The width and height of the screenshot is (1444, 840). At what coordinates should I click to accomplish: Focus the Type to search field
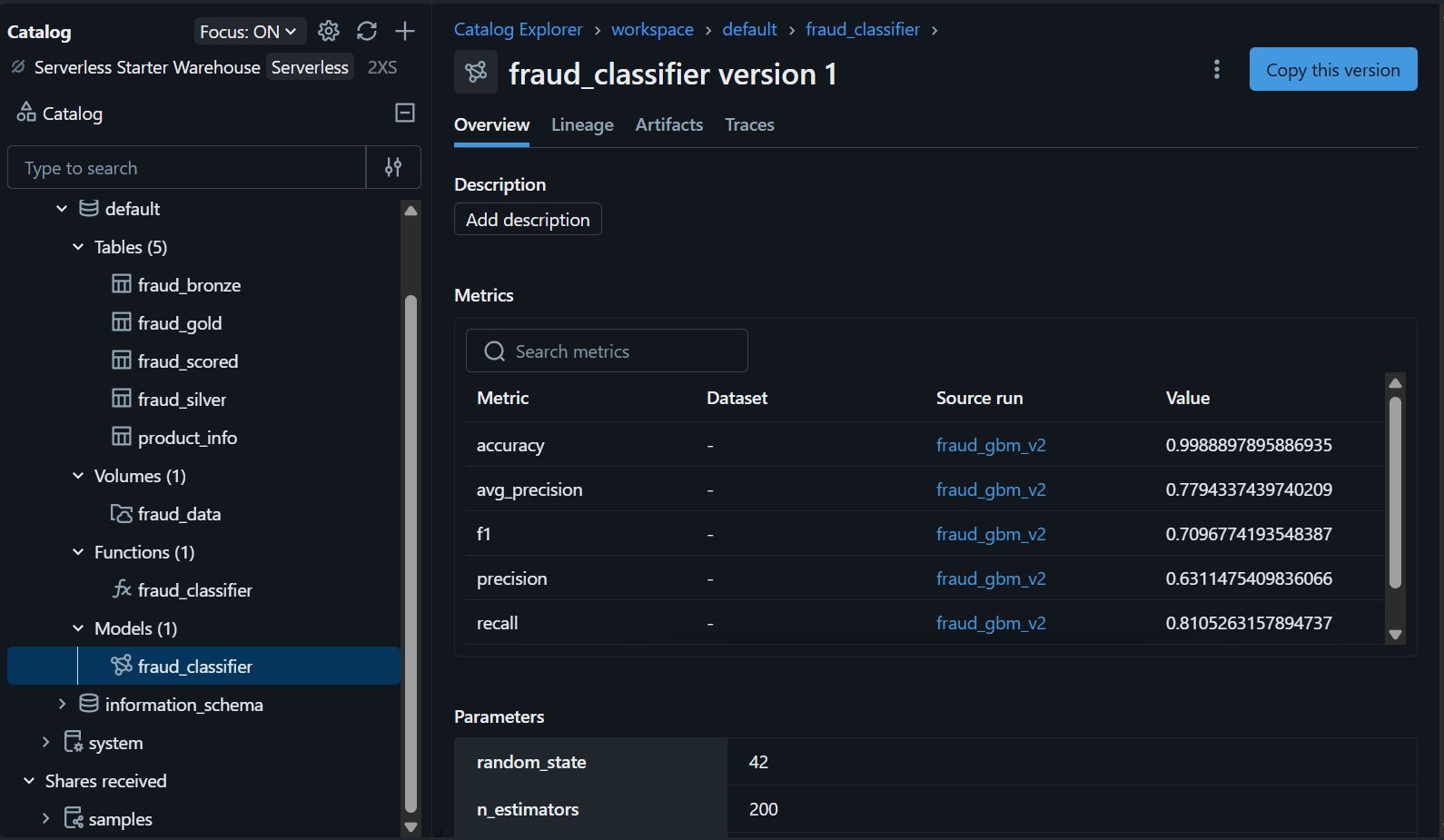click(x=187, y=167)
